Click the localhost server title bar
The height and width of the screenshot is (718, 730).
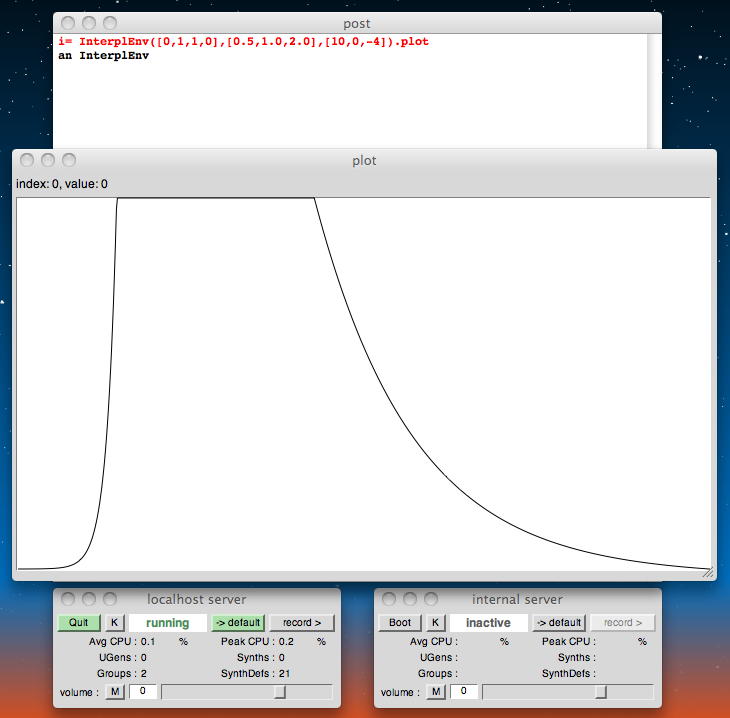click(x=197, y=599)
